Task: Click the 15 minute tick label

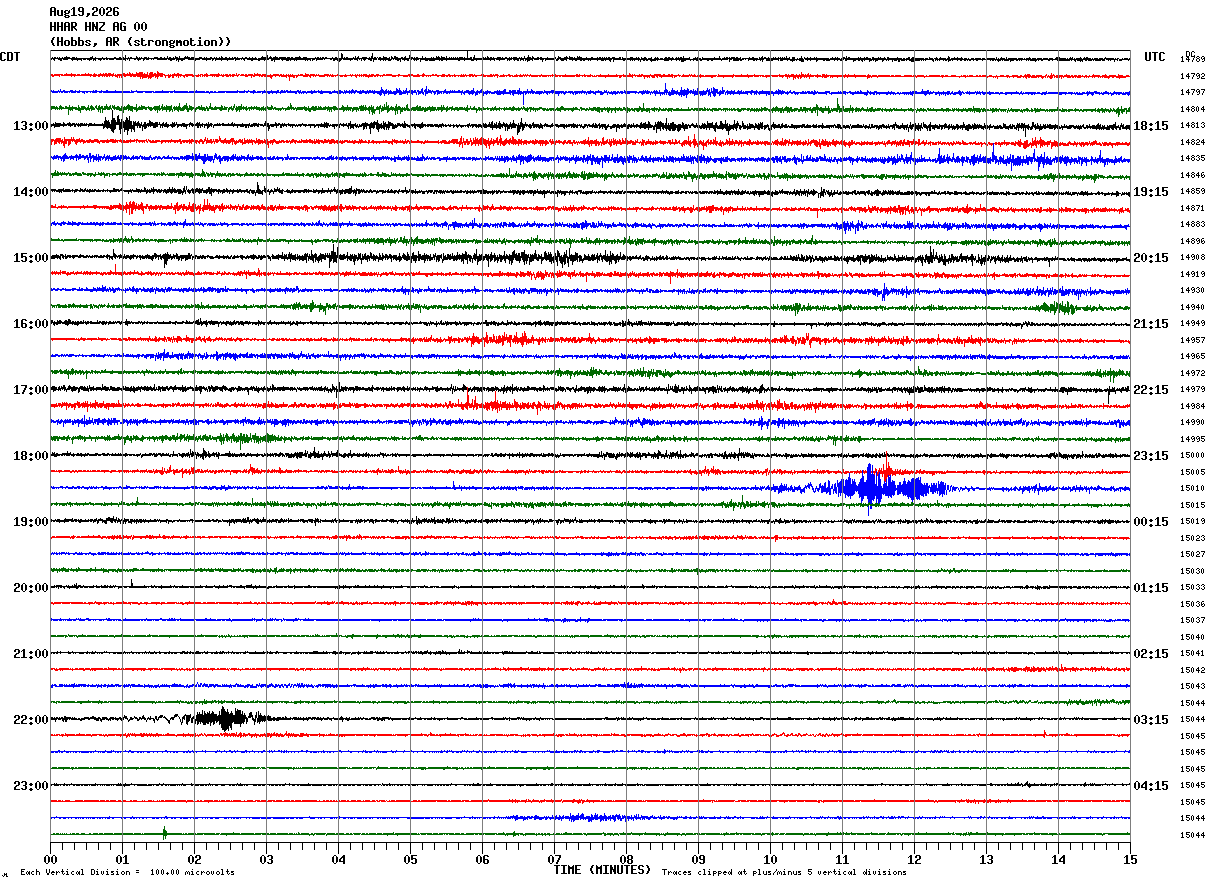Action: (1130, 859)
